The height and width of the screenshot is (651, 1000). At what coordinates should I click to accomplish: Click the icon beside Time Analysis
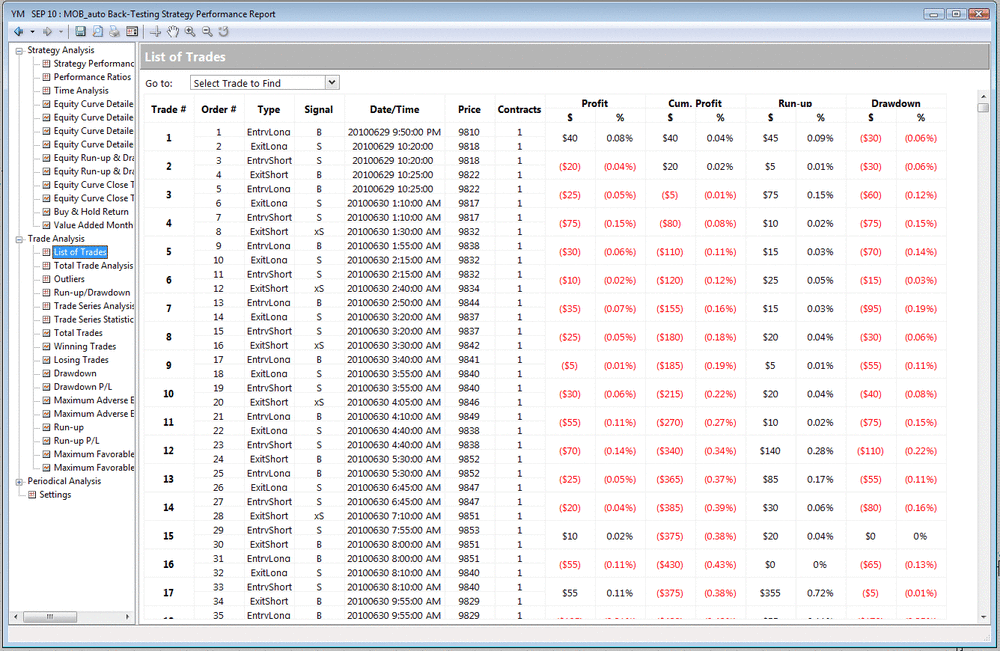coord(46,91)
